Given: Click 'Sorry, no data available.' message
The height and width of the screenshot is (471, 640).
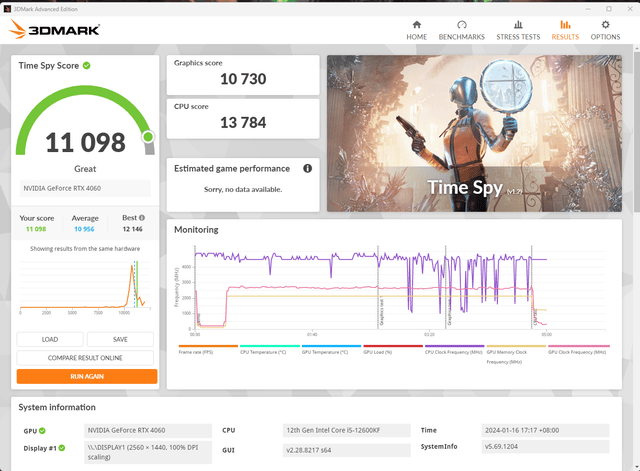Looking at the screenshot, I should coord(243,189).
